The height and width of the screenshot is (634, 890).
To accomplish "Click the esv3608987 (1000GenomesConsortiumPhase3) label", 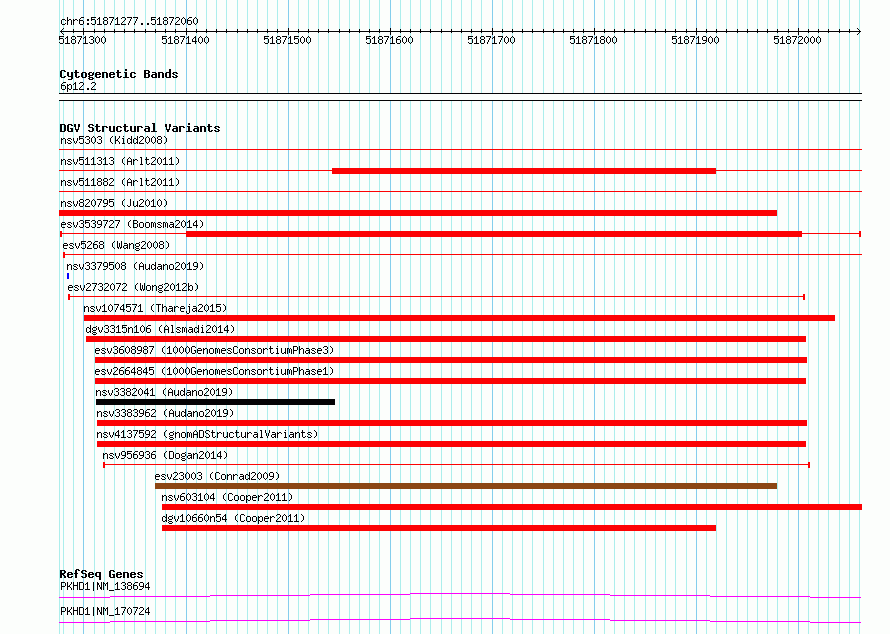I will pyautogui.click(x=214, y=350).
